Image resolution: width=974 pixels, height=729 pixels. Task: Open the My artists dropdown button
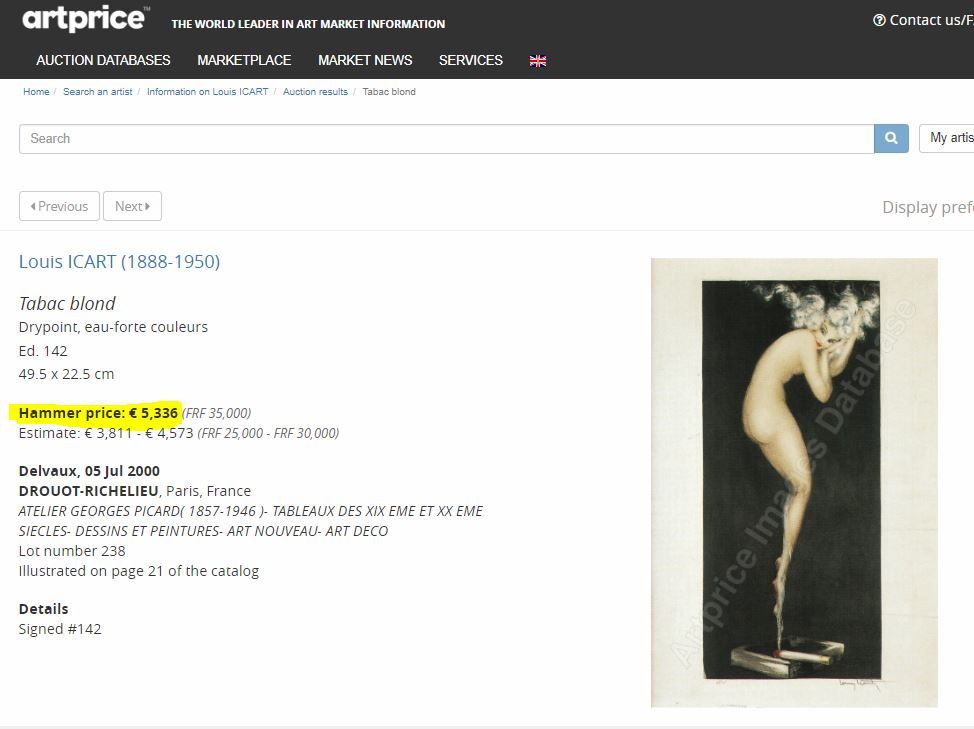[946, 138]
